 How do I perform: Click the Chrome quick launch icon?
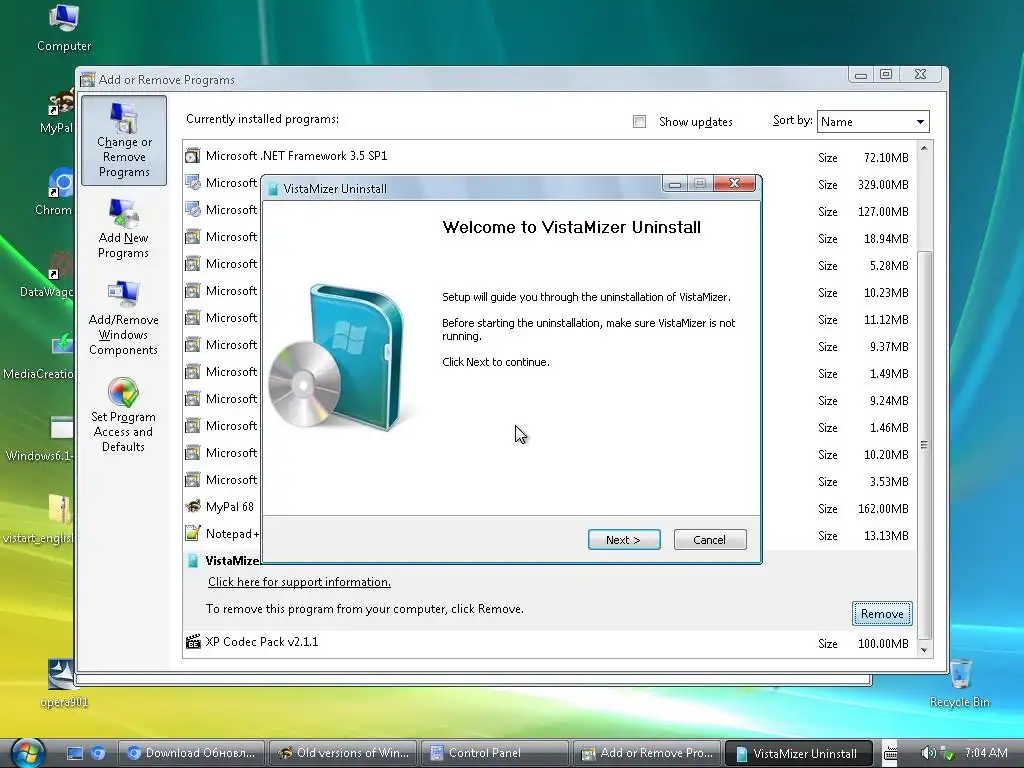point(98,753)
